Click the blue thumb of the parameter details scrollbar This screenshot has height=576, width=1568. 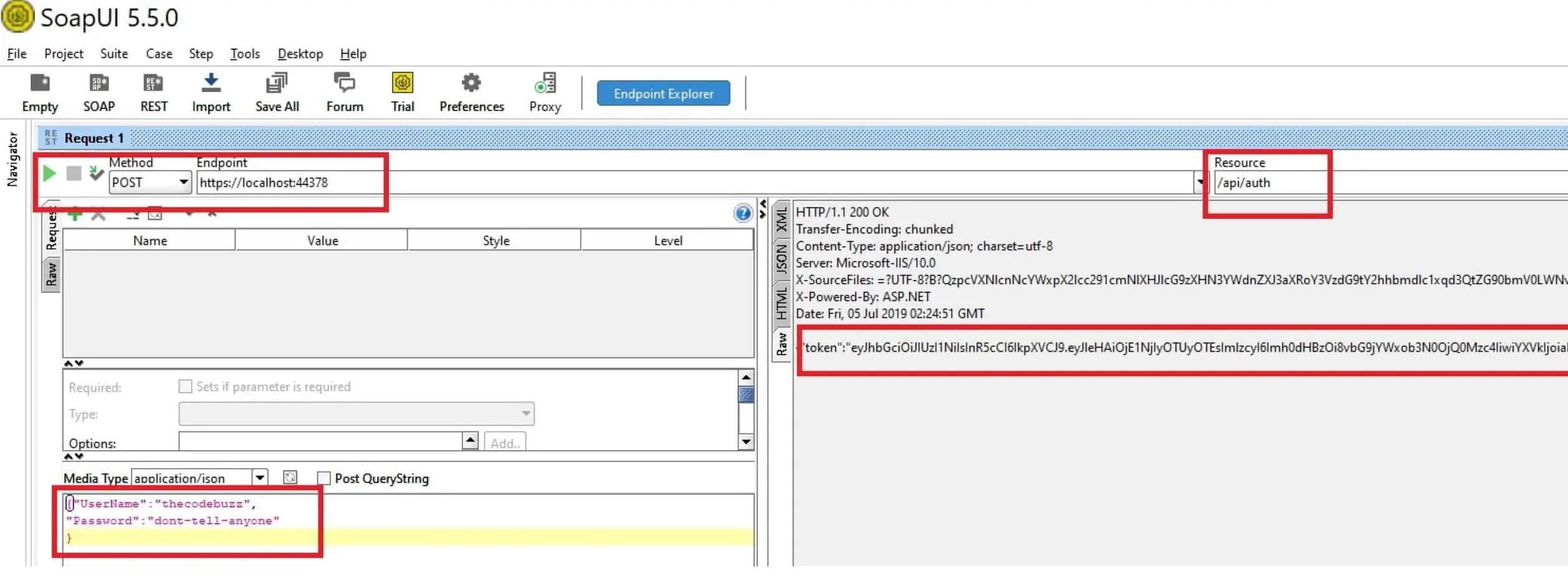coord(746,395)
